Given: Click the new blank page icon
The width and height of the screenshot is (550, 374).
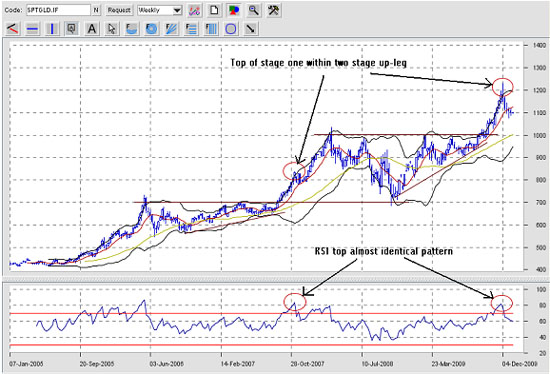Looking at the screenshot, I should tap(214, 11).
